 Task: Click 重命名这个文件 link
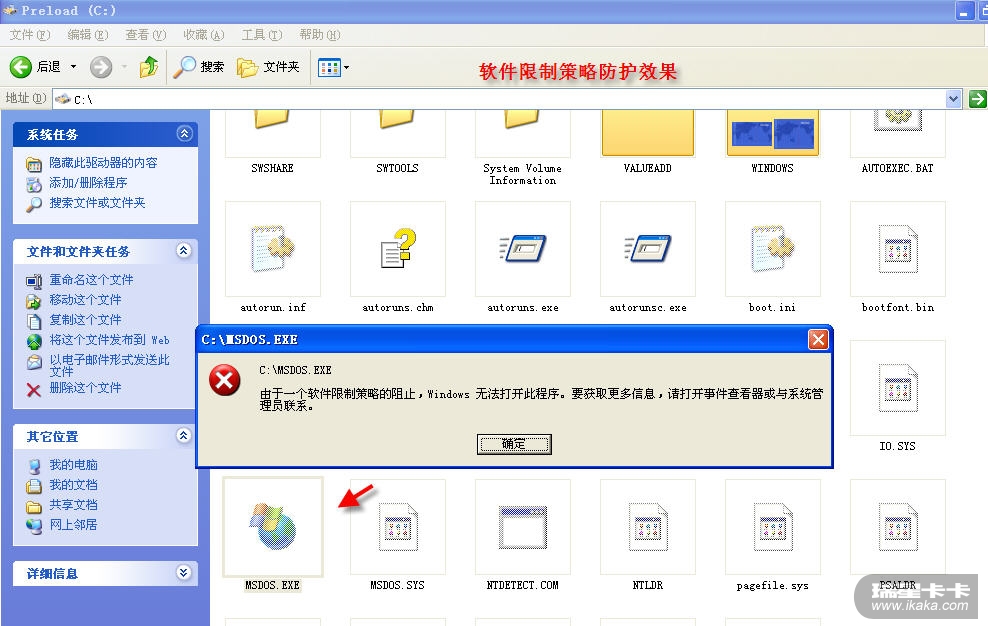[x=91, y=280]
